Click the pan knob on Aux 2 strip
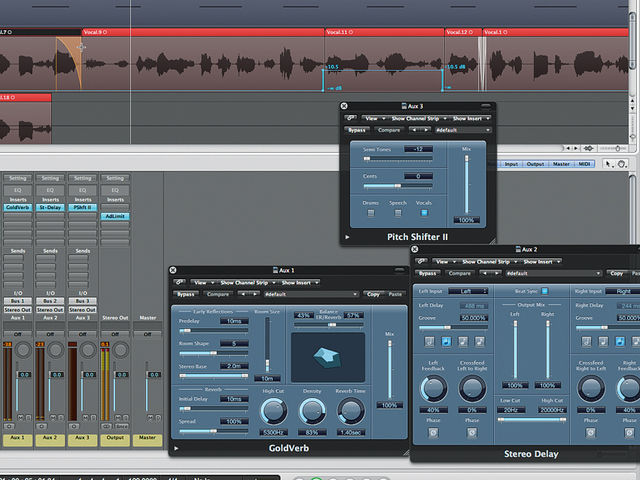This screenshot has width=640, height=480. coord(56,350)
